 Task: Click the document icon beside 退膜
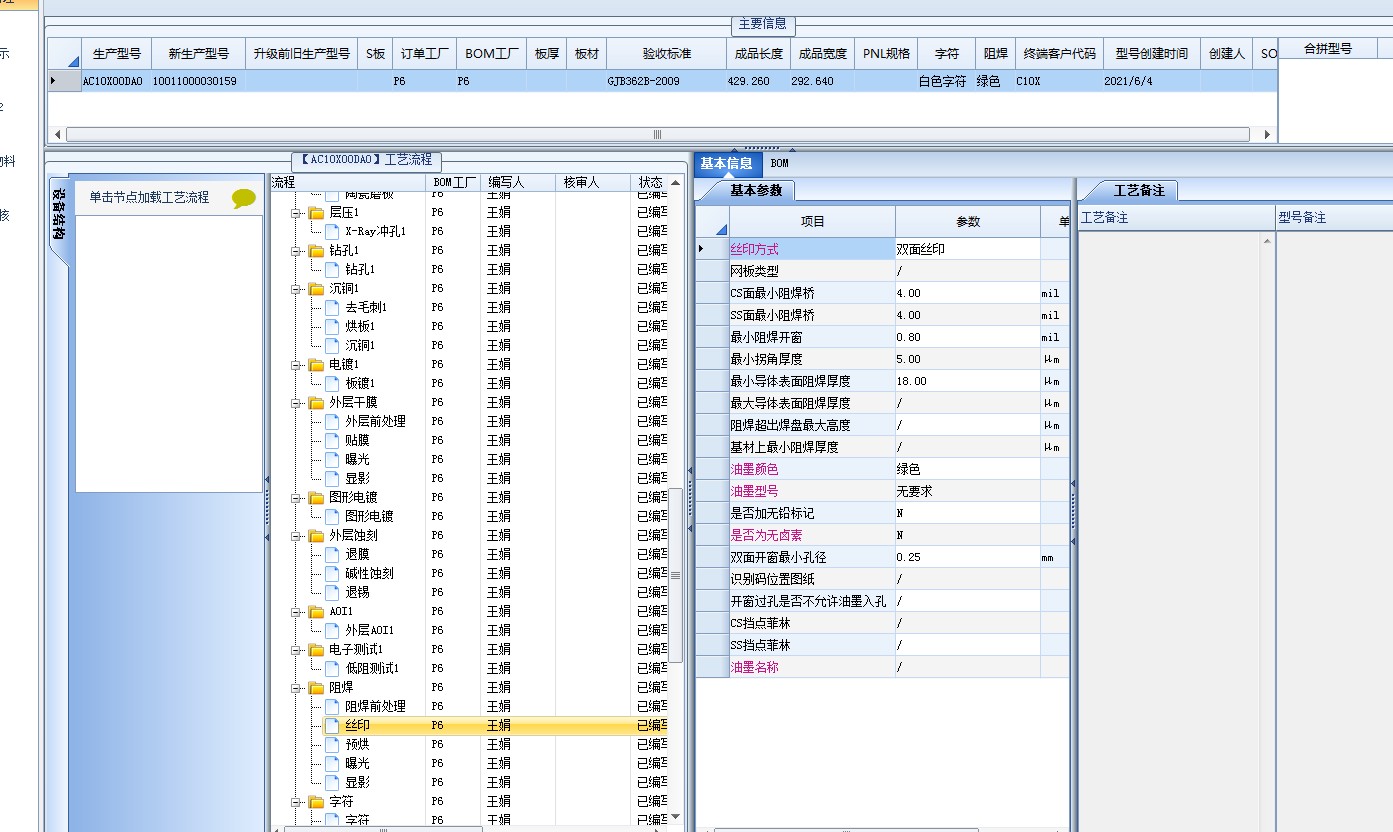[333, 554]
